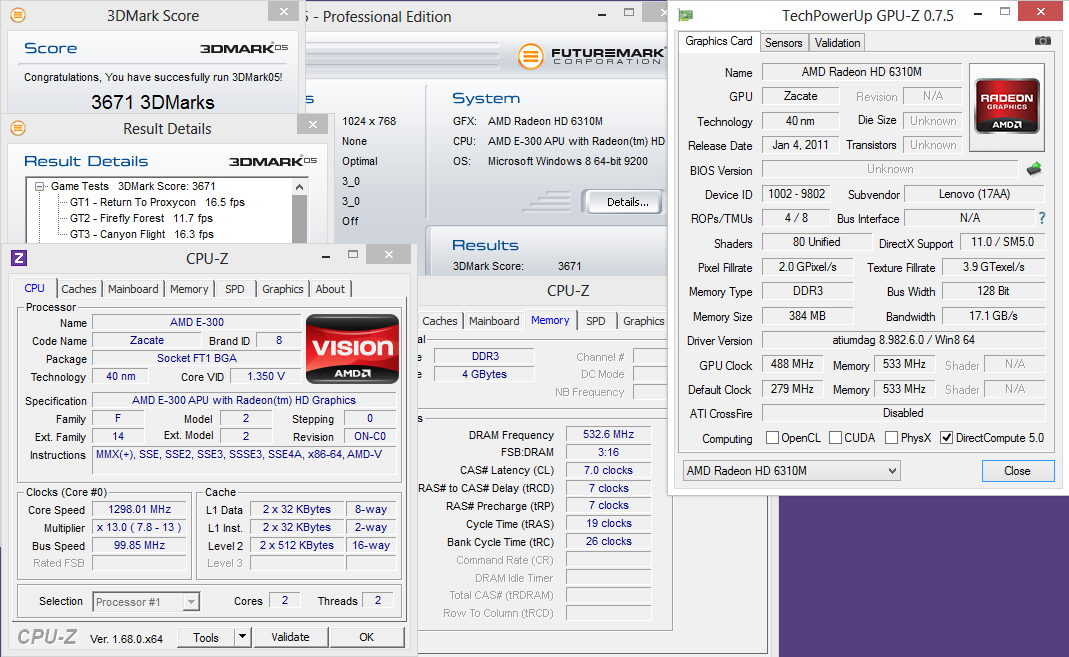The height and width of the screenshot is (657, 1069).
Task: Click the Socket FT1 BGA package value
Action: pyautogui.click(x=196, y=358)
